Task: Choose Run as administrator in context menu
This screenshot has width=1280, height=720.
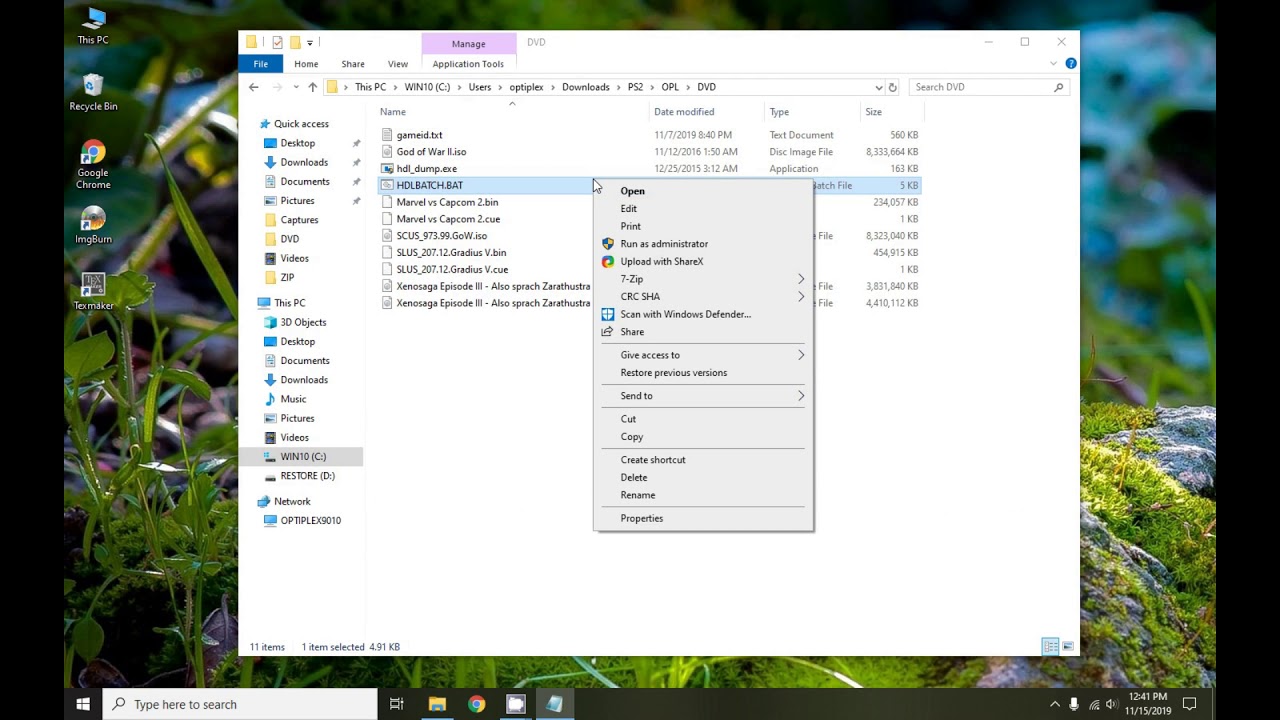Action: [703, 244]
